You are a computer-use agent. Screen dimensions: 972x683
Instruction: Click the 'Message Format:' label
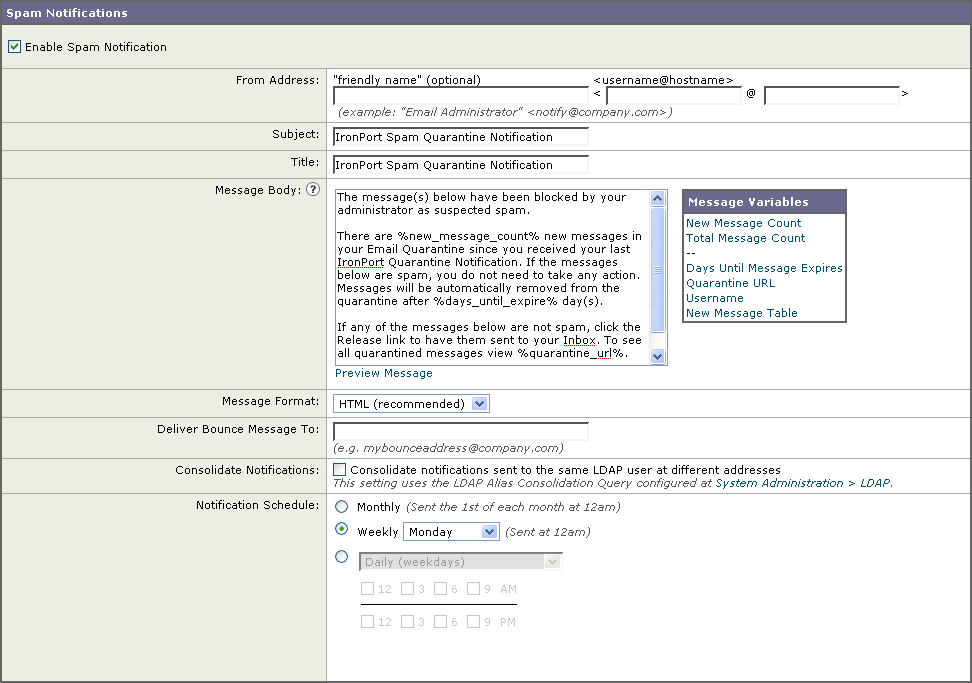(270, 401)
